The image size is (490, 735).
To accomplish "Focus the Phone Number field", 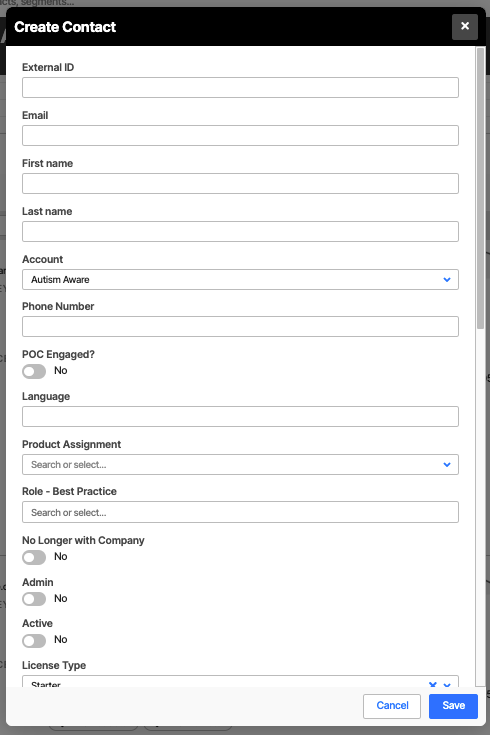I will 240,326.
